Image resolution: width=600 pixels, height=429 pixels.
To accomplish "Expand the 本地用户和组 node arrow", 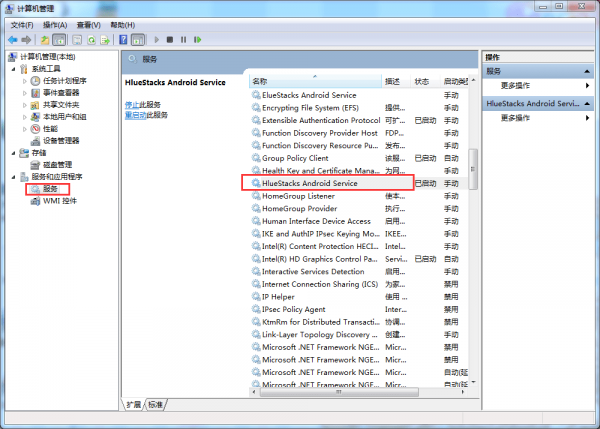I will (x=25, y=117).
